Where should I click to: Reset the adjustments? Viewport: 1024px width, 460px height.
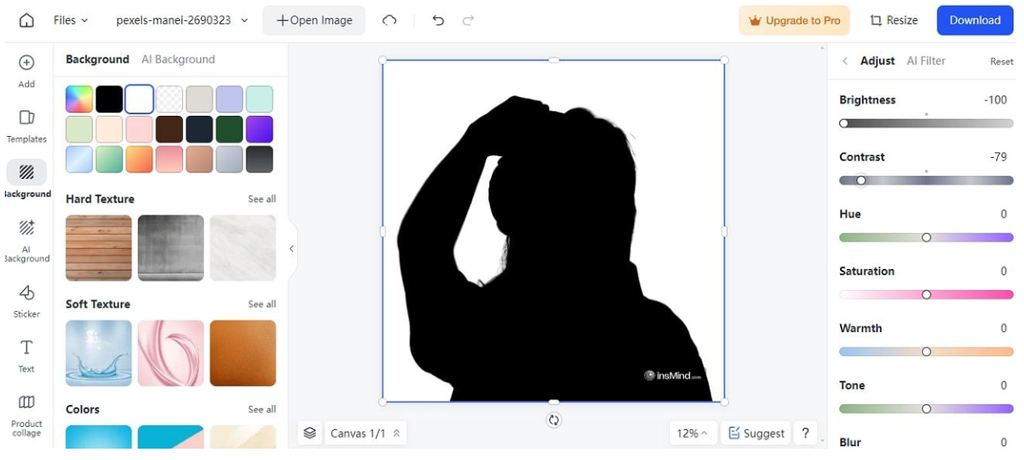[1001, 61]
